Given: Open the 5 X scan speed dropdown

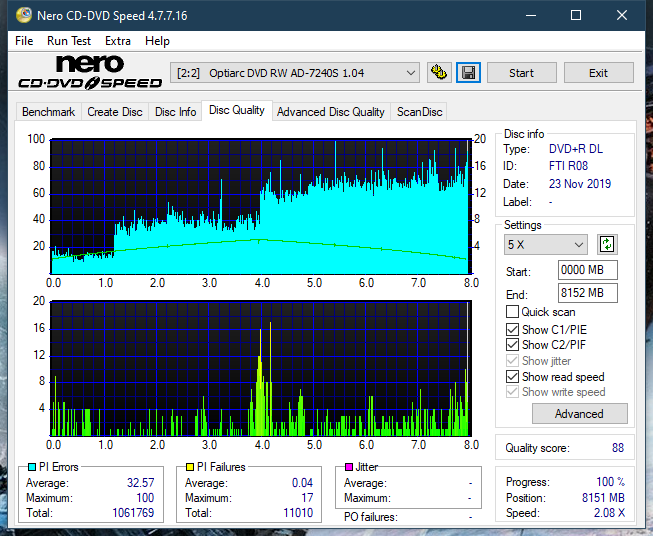Looking at the screenshot, I should point(546,244).
